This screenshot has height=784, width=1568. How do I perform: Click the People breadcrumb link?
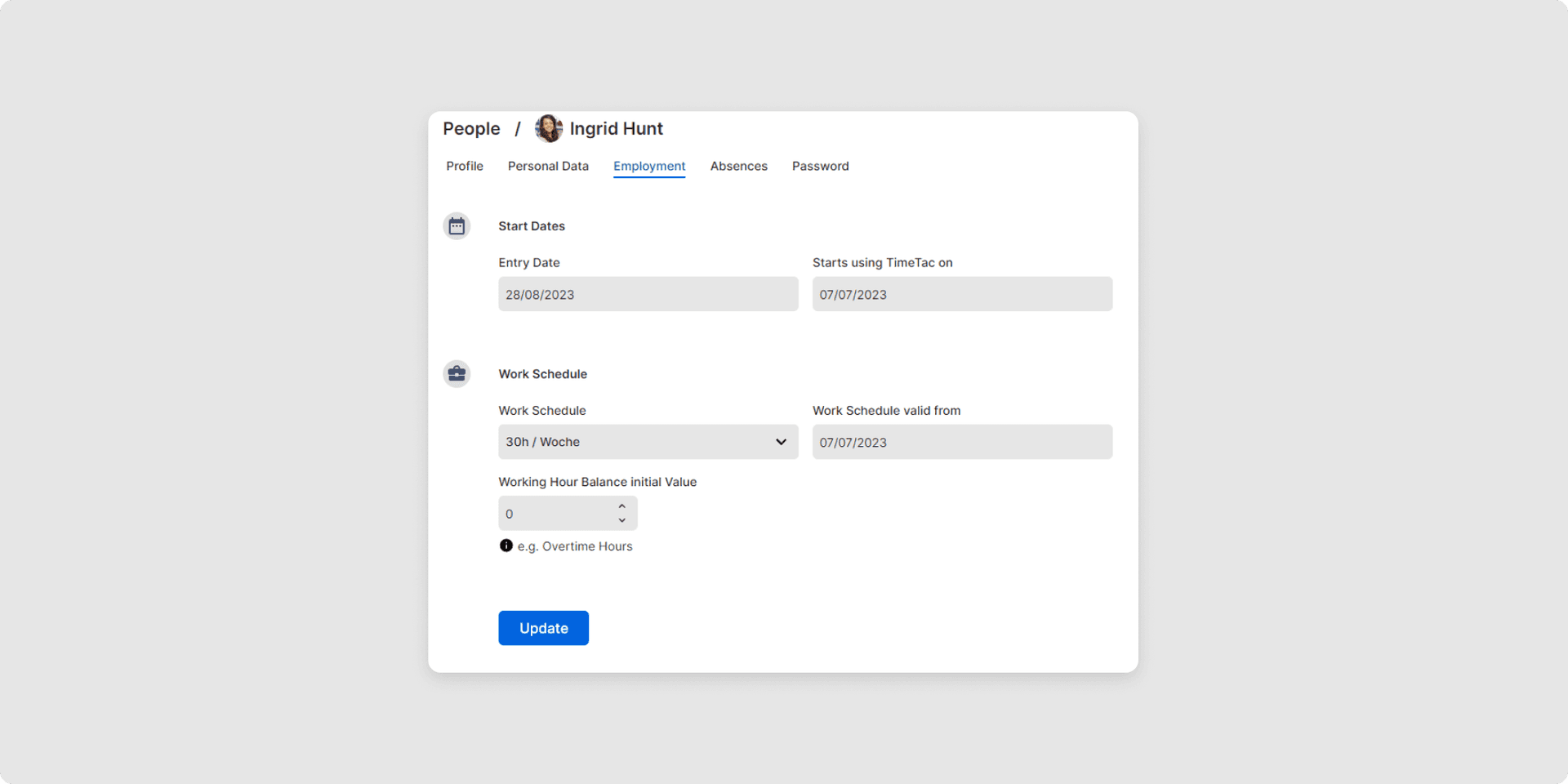[x=471, y=129]
